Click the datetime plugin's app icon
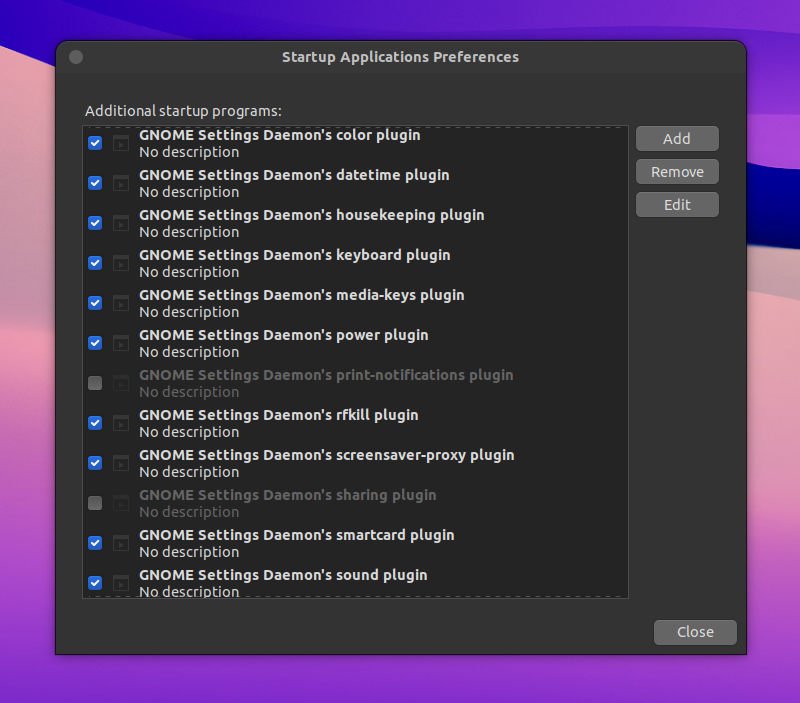This screenshot has width=800, height=703. click(121, 183)
